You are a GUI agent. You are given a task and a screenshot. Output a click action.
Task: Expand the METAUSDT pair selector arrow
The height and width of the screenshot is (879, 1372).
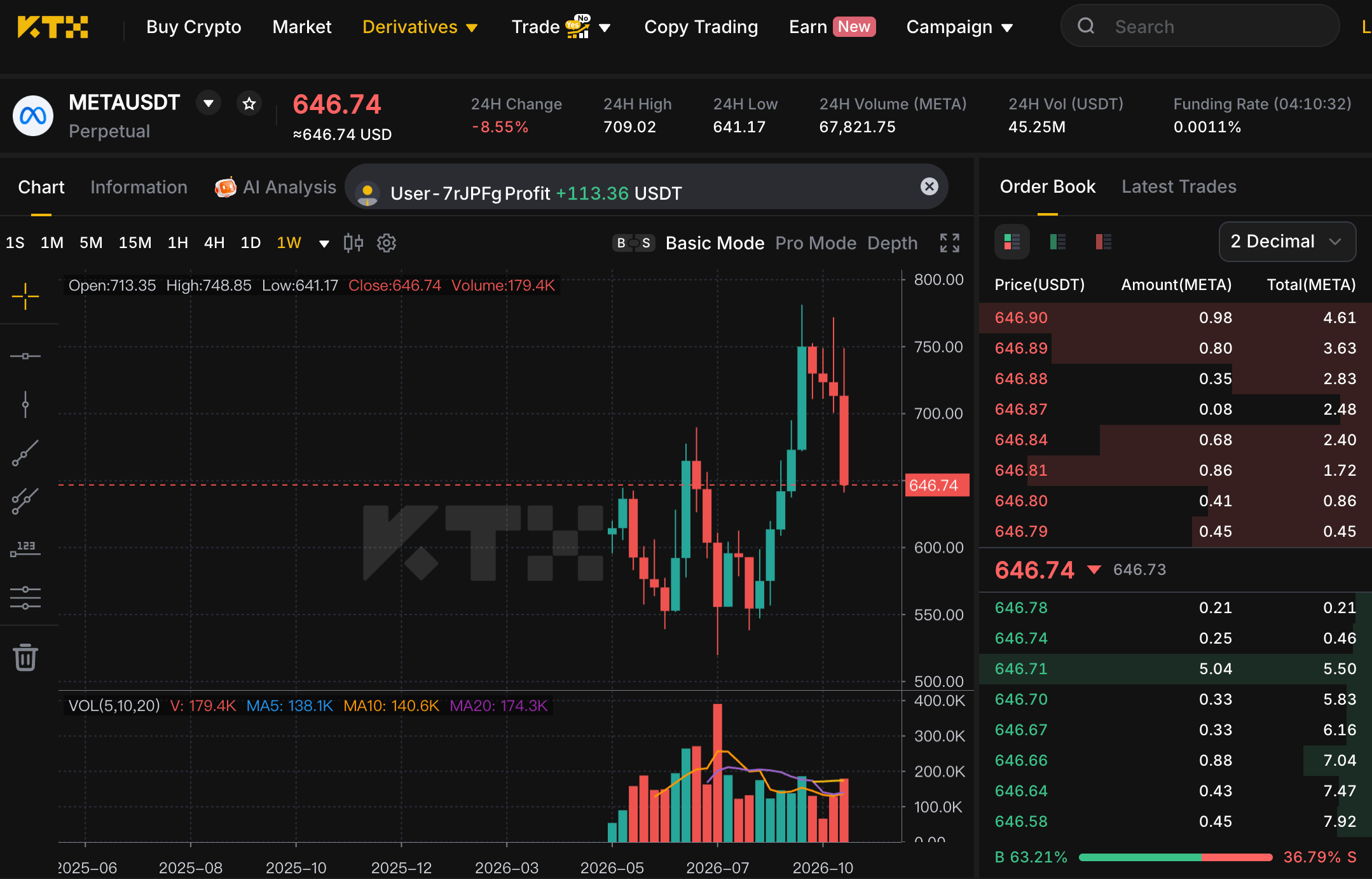point(209,103)
